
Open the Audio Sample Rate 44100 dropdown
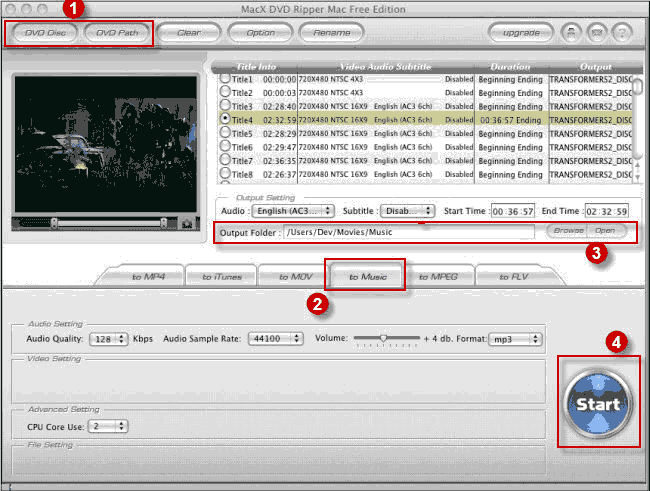(276, 339)
